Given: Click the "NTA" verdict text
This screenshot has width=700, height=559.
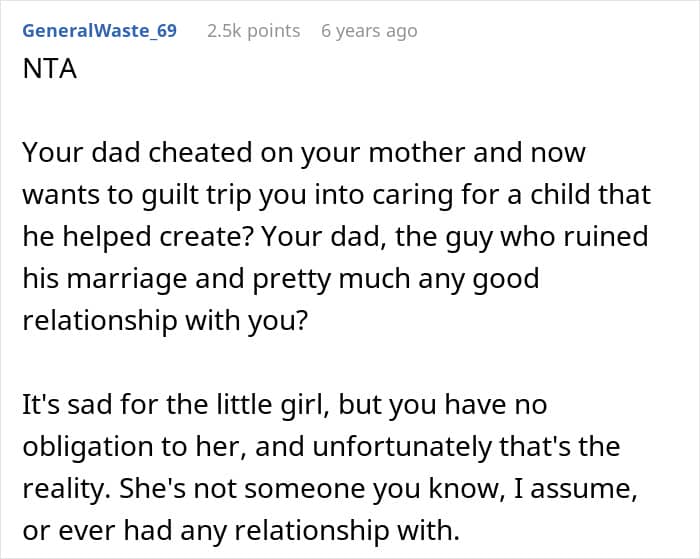Looking at the screenshot, I should [50, 72].
